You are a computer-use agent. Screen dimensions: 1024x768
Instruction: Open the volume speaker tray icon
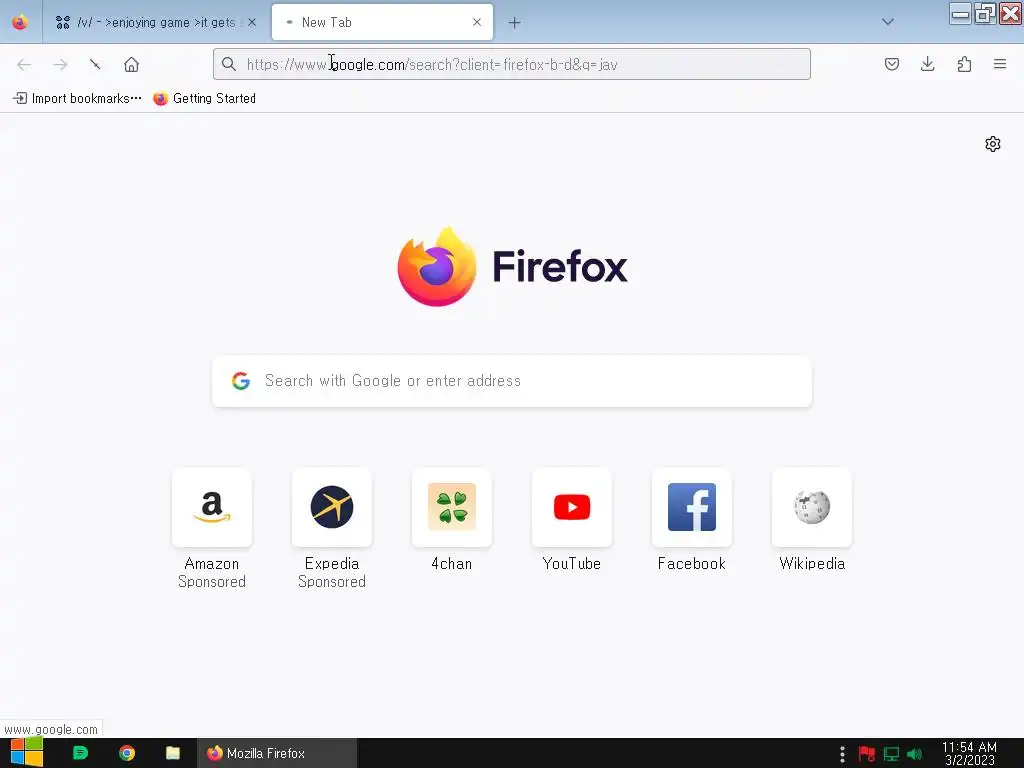(914, 754)
